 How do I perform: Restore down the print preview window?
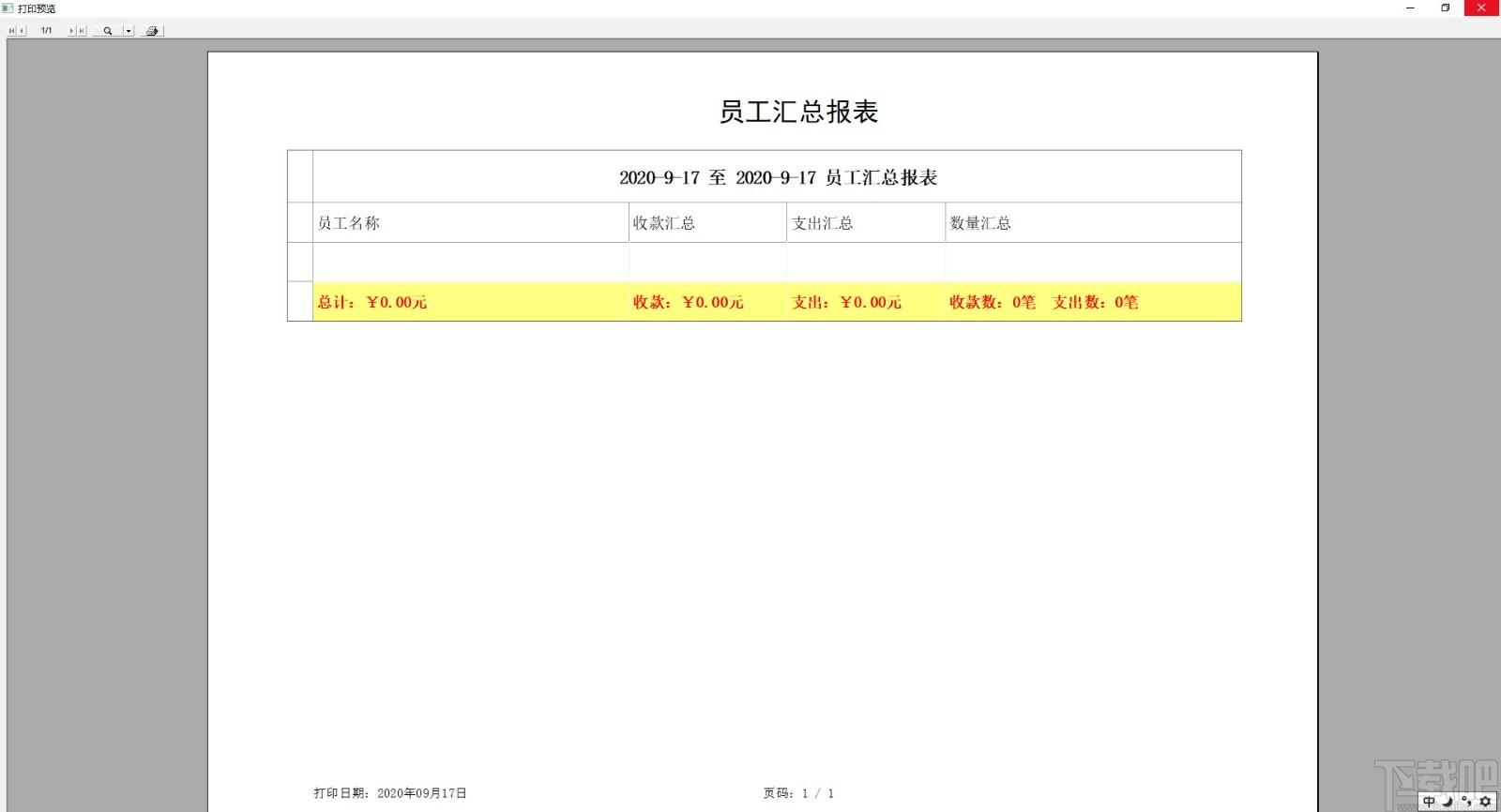point(1446,8)
